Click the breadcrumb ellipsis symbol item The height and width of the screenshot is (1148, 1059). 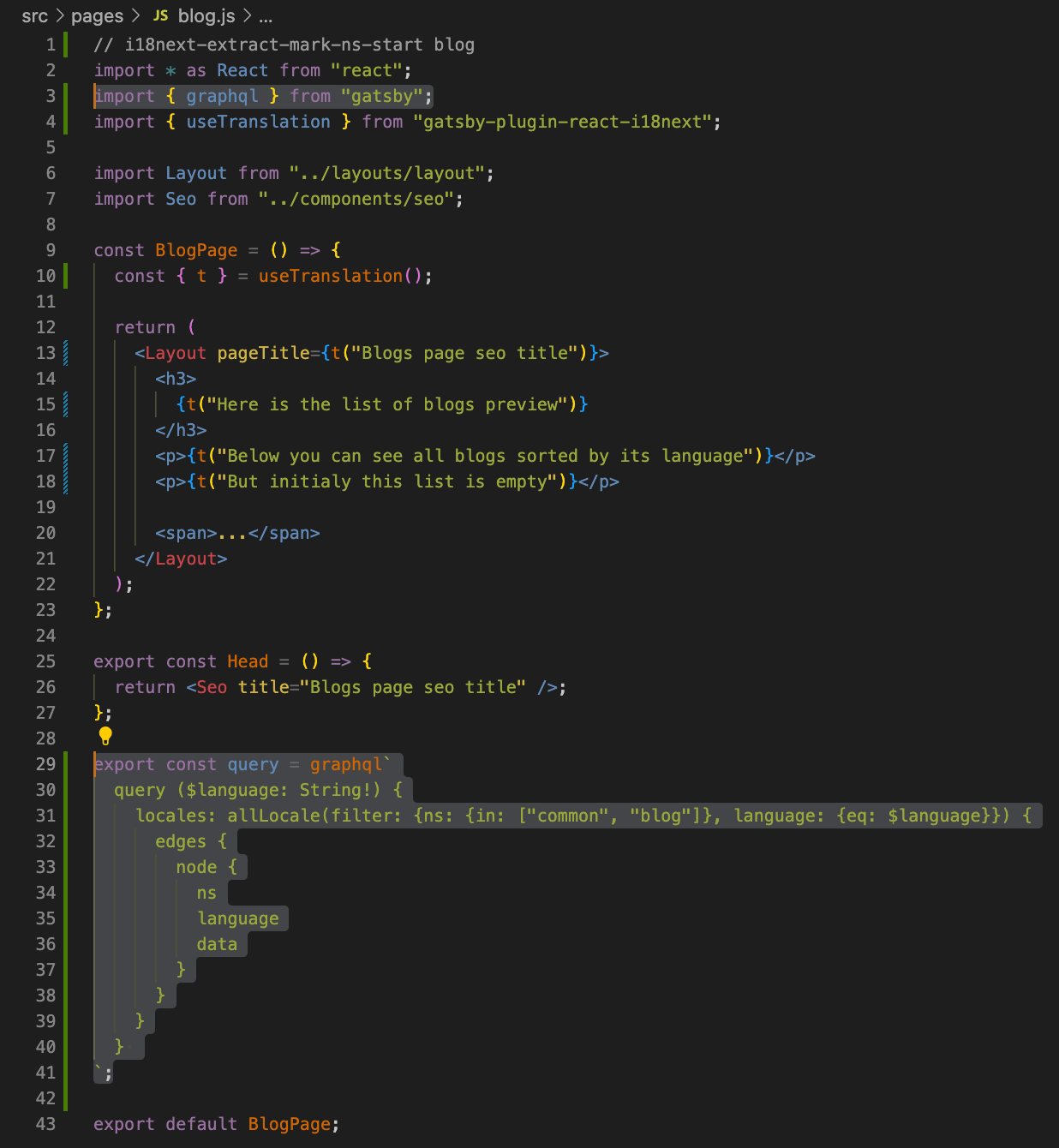[x=266, y=16]
